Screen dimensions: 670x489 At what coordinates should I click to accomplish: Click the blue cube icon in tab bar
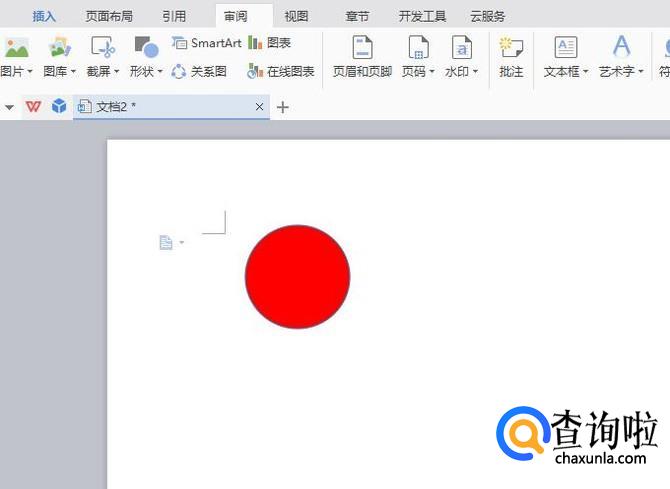59,106
